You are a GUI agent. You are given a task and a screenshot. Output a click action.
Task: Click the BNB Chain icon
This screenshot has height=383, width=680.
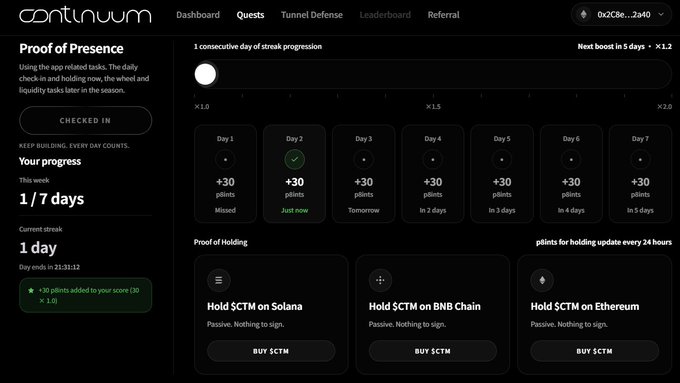(x=380, y=280)
